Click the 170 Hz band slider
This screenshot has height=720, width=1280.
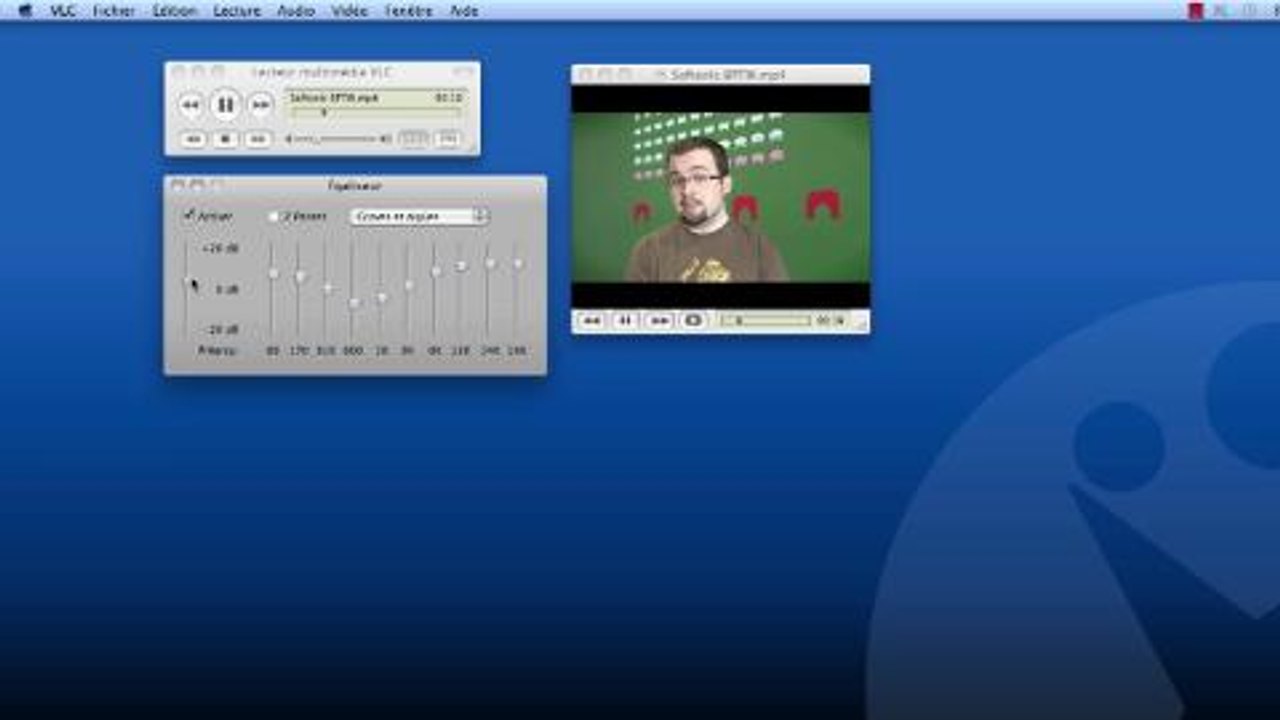[x=300, y=290]
